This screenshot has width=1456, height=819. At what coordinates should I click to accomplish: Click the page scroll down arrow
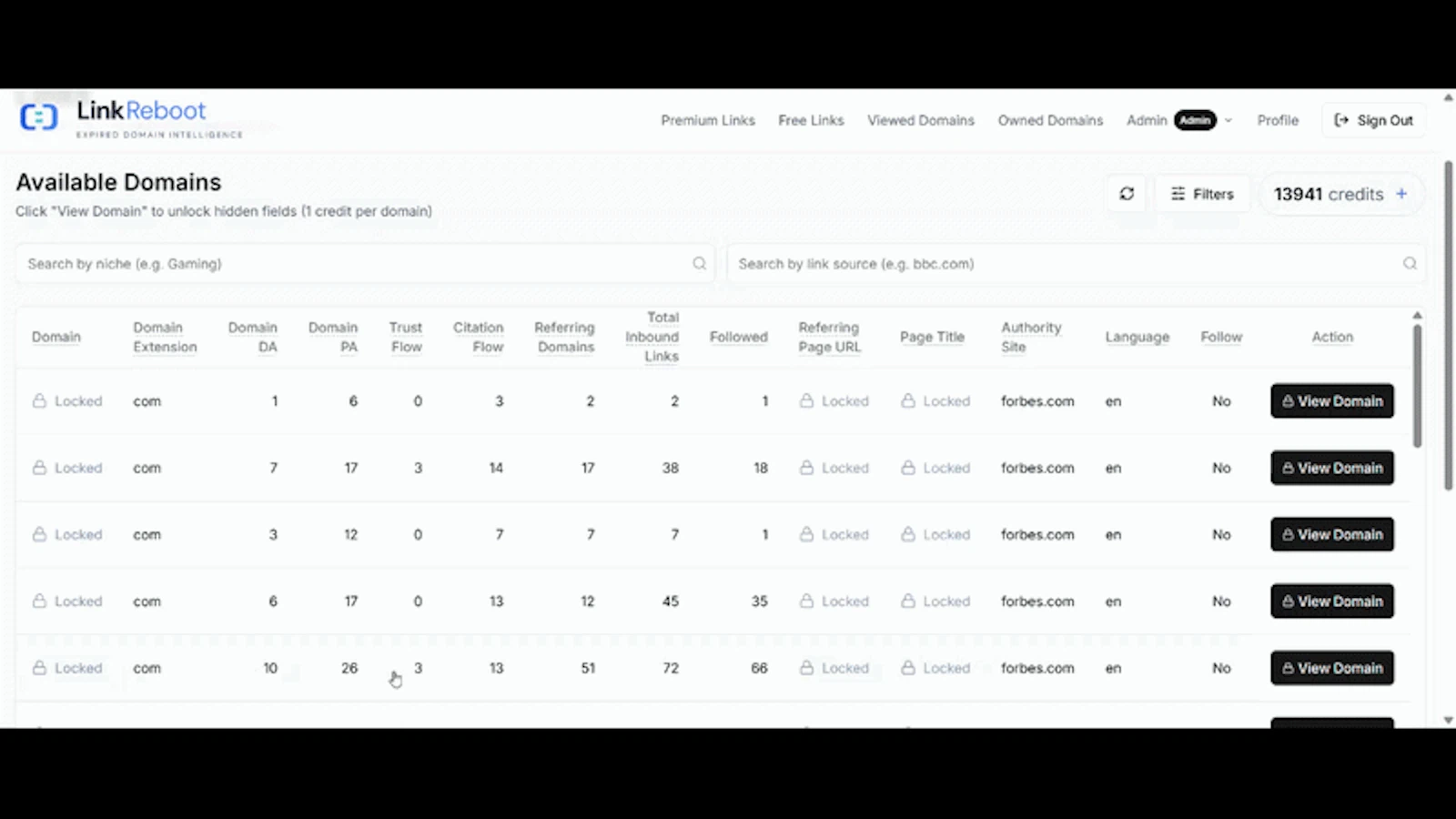(1449, 720)
